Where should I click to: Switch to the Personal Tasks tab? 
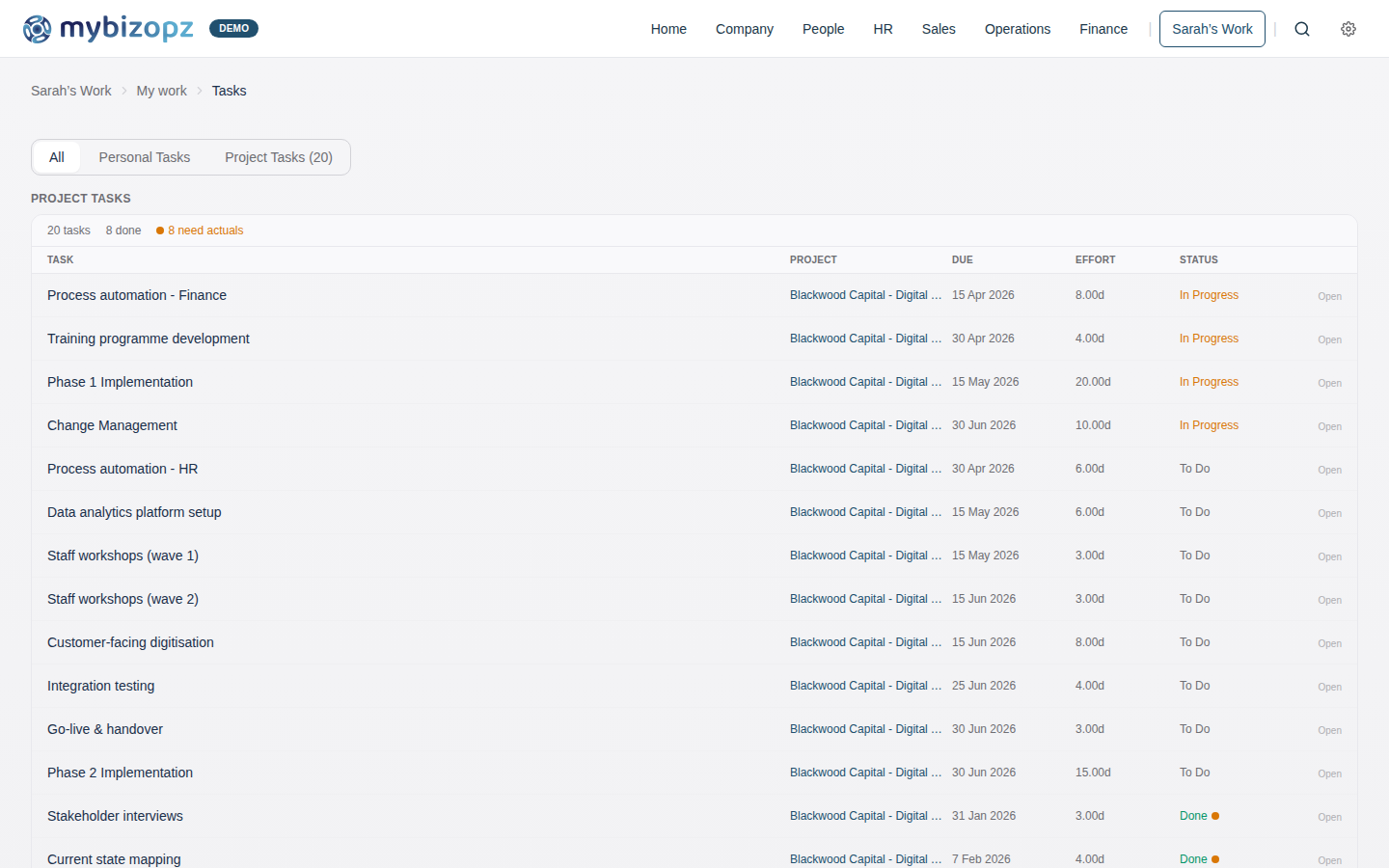(x=144, y=156)
